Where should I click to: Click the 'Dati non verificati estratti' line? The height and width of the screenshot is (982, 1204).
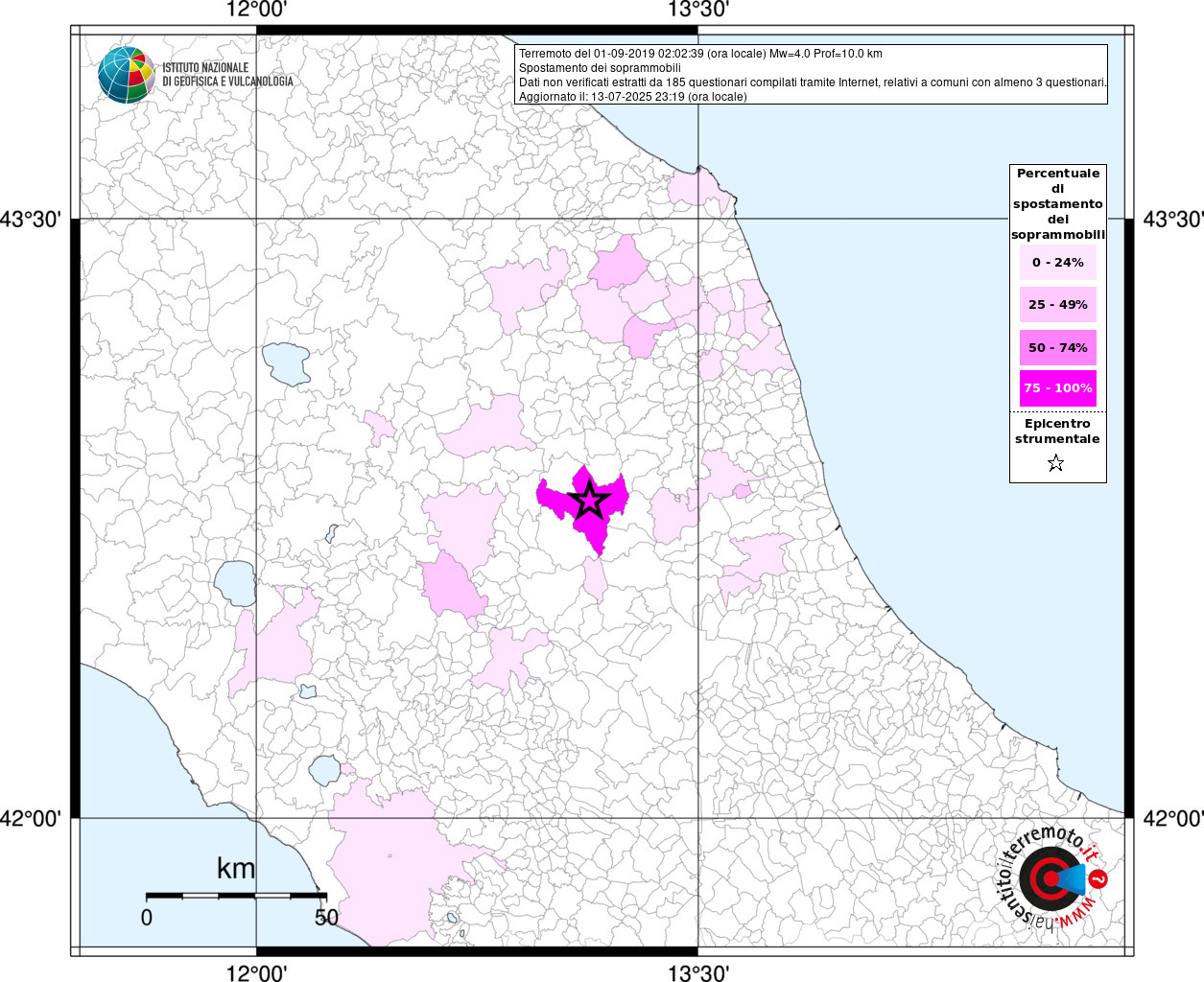point(814,82)
